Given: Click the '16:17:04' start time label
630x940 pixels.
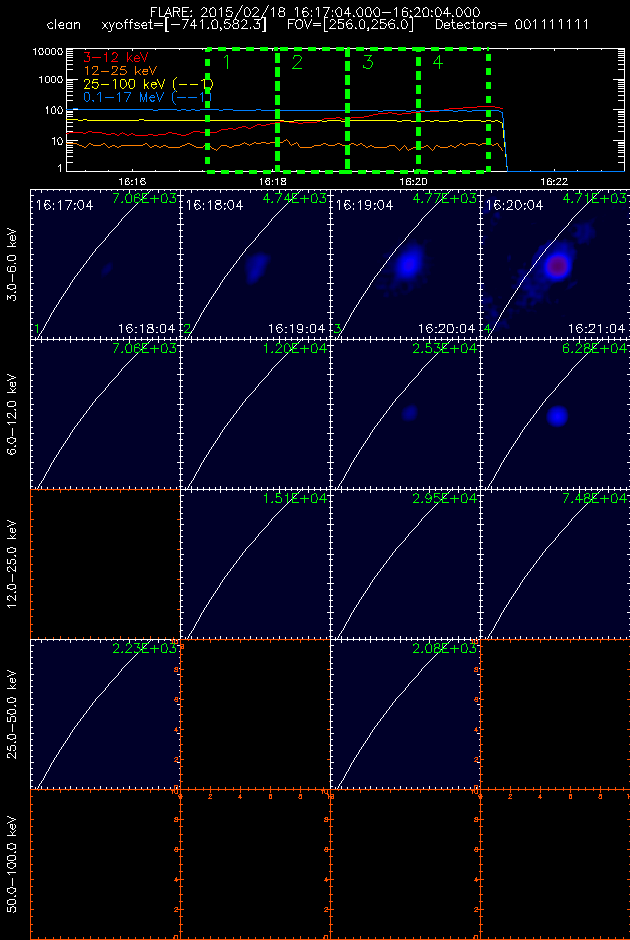Looking at the screenshot, I should click(64, 205).
